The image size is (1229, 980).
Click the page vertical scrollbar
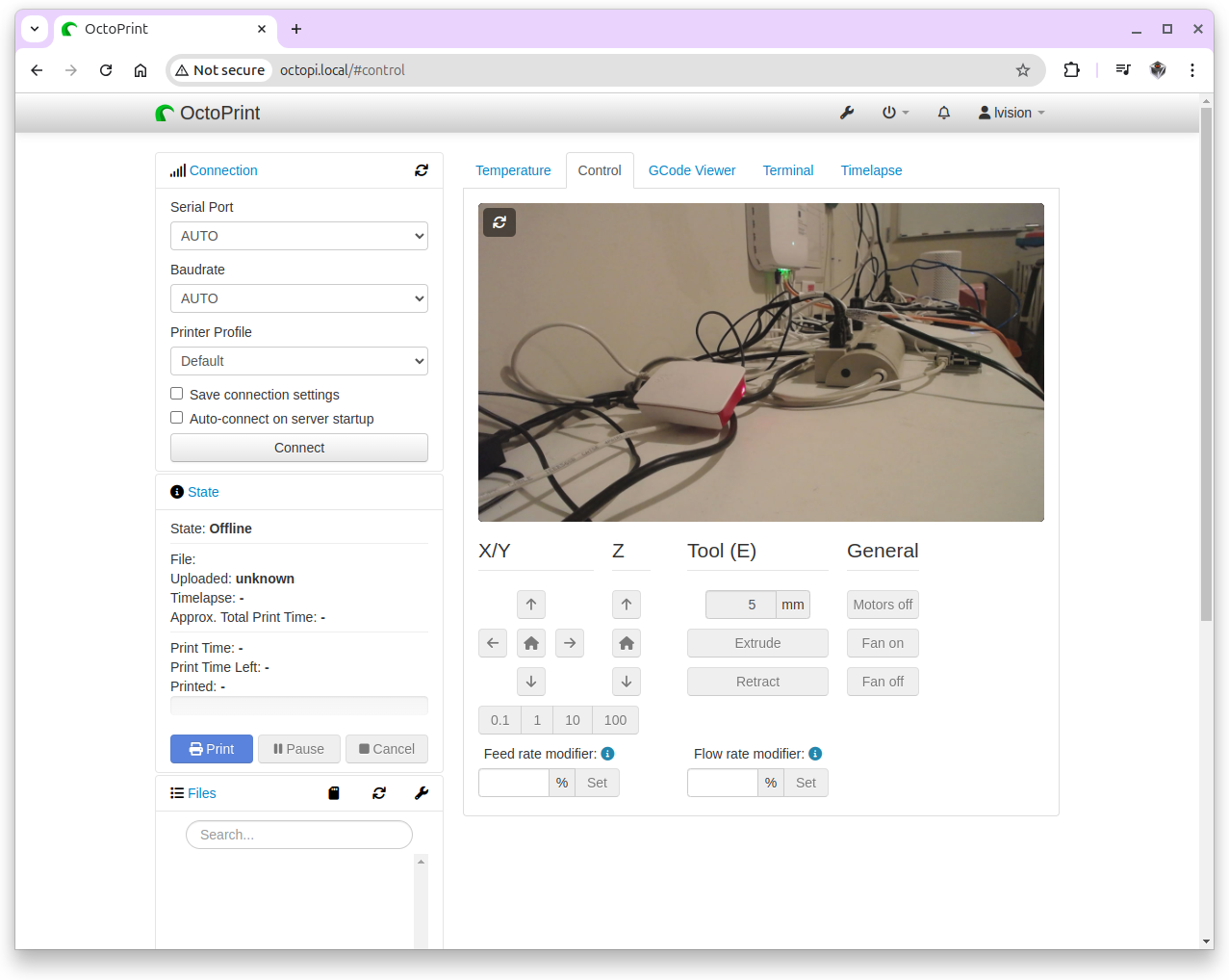pos(1206,365)
